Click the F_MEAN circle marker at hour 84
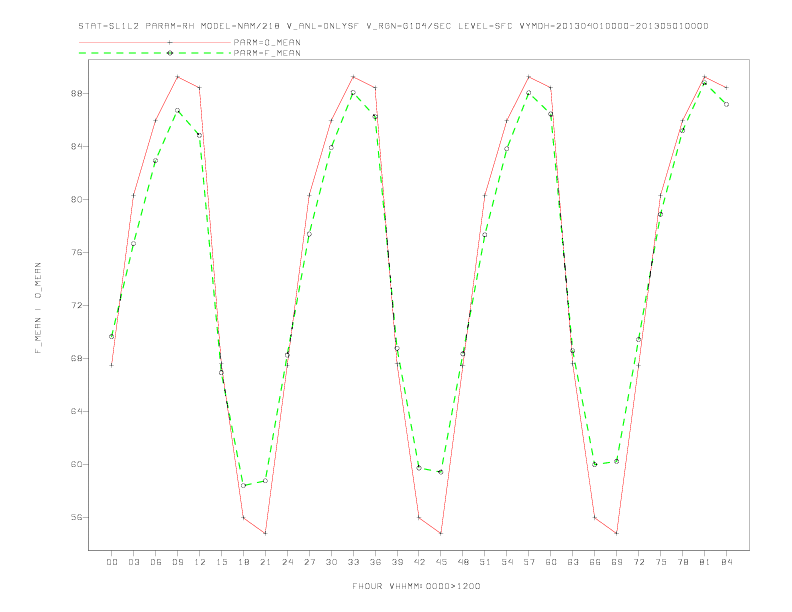Viewport: 792px width, 612px height. click(726, 105)
